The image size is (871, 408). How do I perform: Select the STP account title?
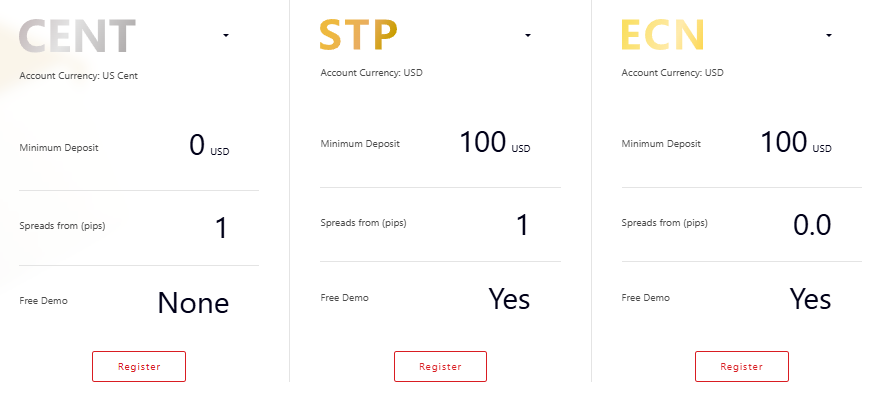click(358, 35)
